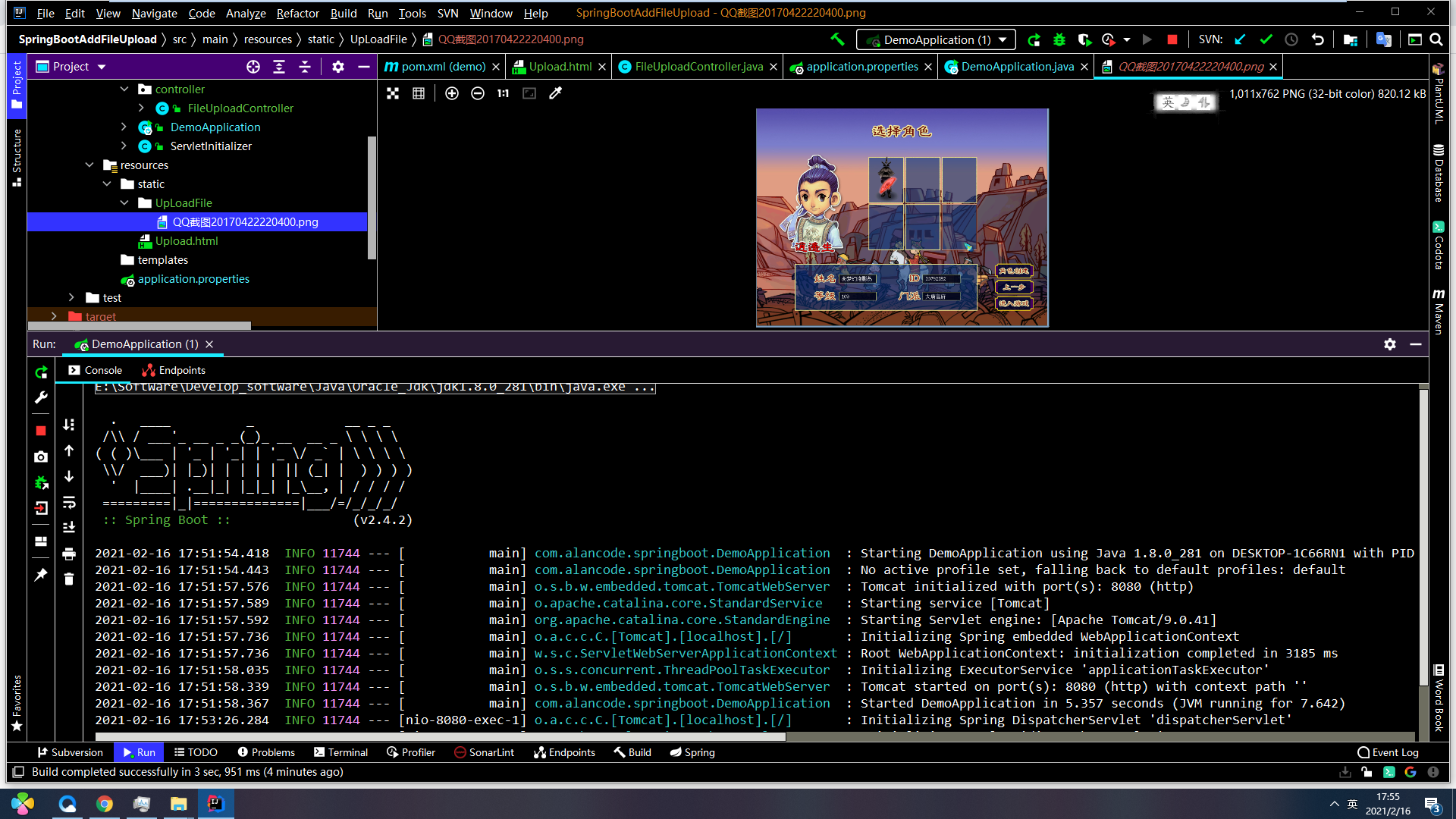Click collapse all in Project panel

click(x=305, y=67)
